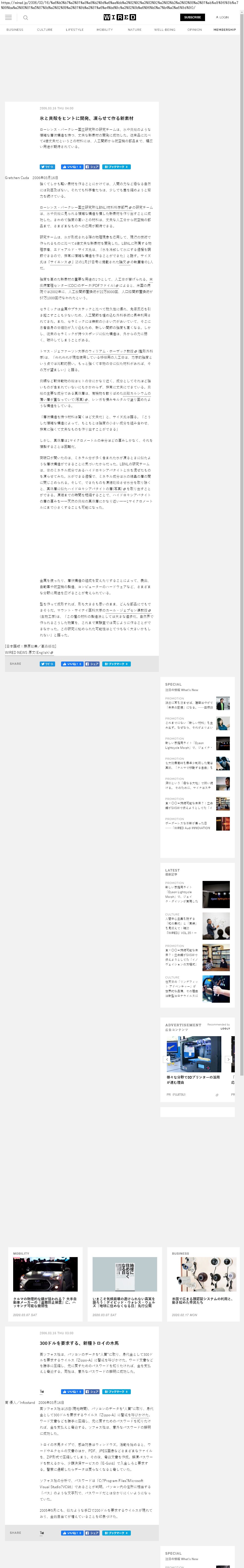This screenshot has height=1568, width=244.
Task: Open the NATURE menu item
Action: (134, 30)
